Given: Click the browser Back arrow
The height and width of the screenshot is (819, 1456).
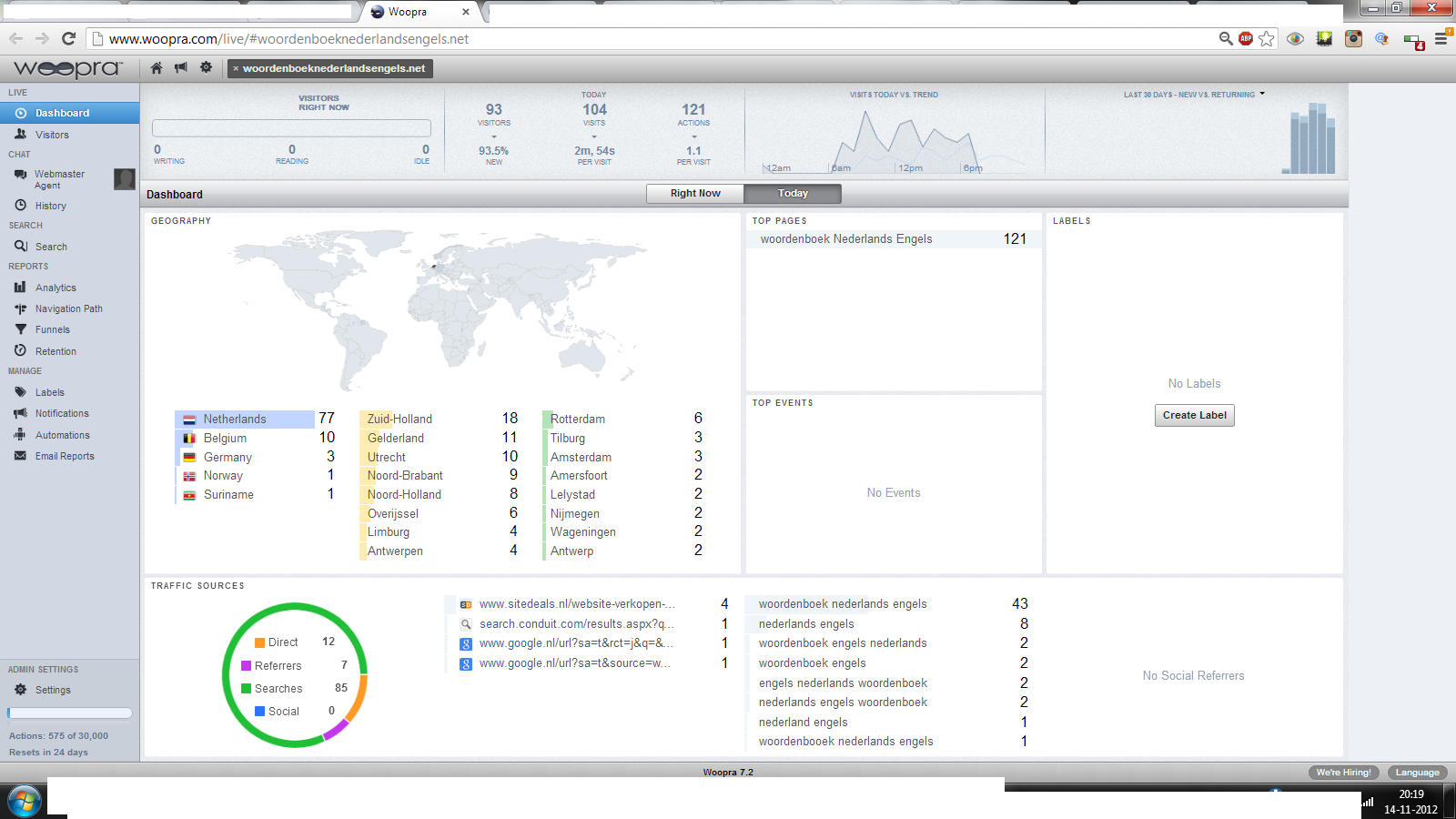Looking at the screenshot, I should pyautogui.click(x=15, y=38).
